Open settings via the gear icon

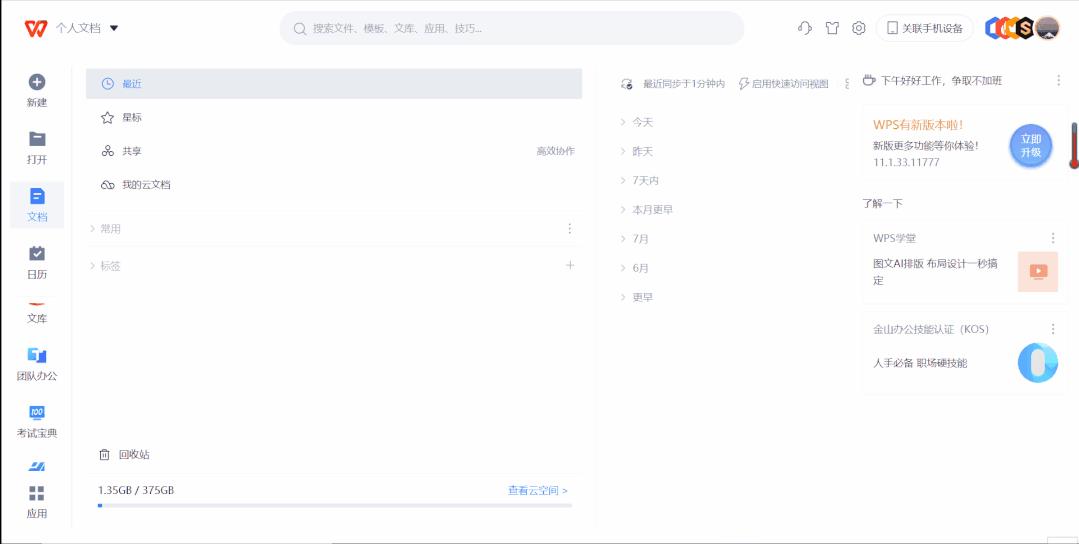point(858,28)
